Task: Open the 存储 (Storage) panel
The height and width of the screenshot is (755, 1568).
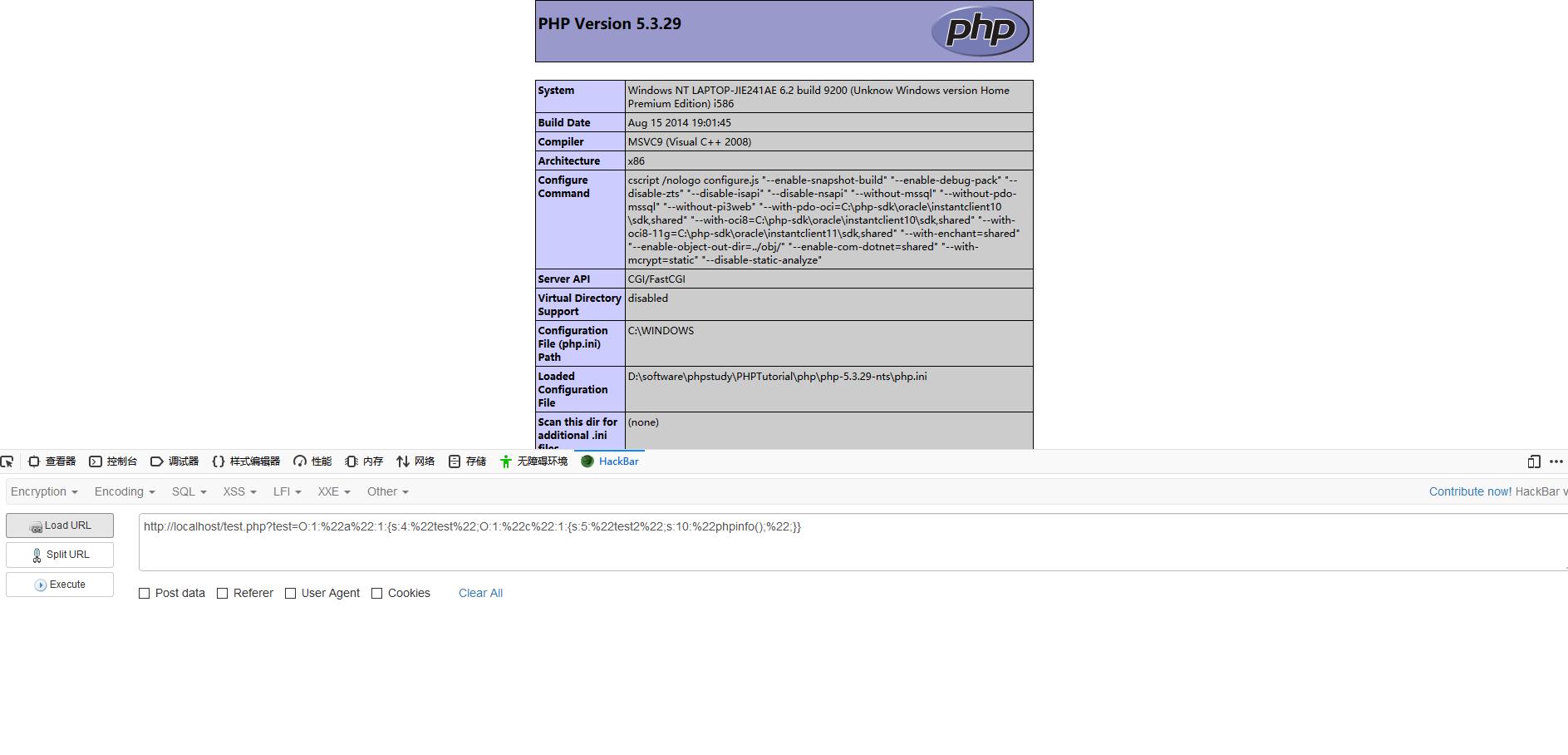Action: click(x=466, y=461)
